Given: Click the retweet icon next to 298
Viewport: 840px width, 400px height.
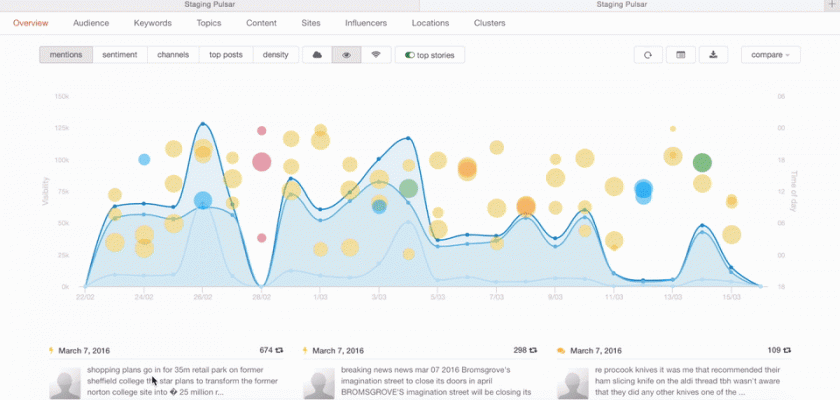Looking at the screenshot, I should point(535,351).
